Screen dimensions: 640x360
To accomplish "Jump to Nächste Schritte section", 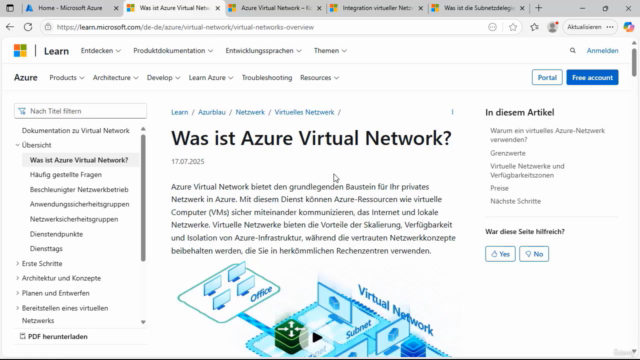I will (x=515, y=201).
